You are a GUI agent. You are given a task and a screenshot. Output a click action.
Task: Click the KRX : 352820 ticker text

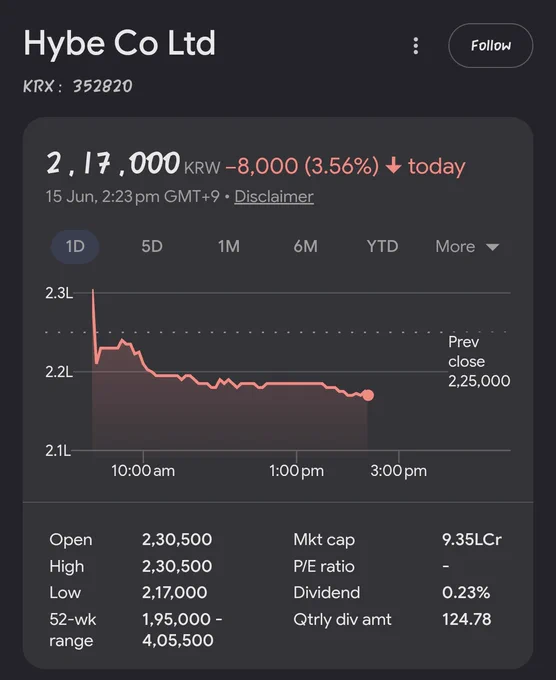click(x=78, y=86)
